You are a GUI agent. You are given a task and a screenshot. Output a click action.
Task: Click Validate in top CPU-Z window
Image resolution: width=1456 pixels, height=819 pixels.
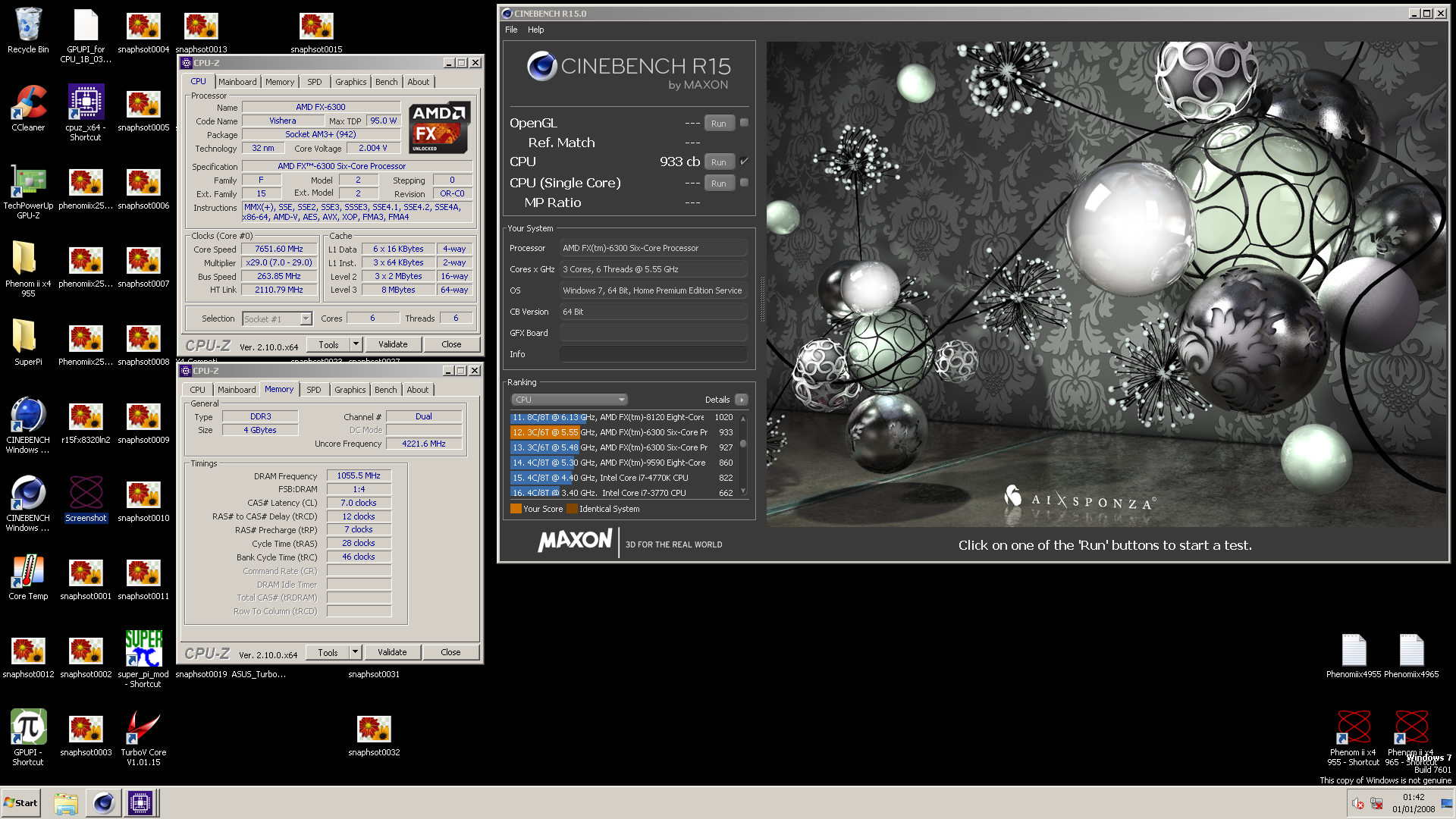[x=393, y=344]
